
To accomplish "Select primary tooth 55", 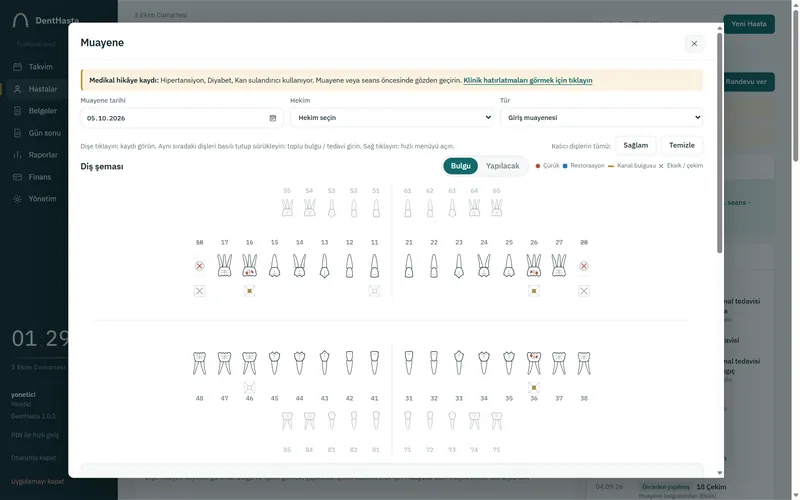I will point(287,208).
